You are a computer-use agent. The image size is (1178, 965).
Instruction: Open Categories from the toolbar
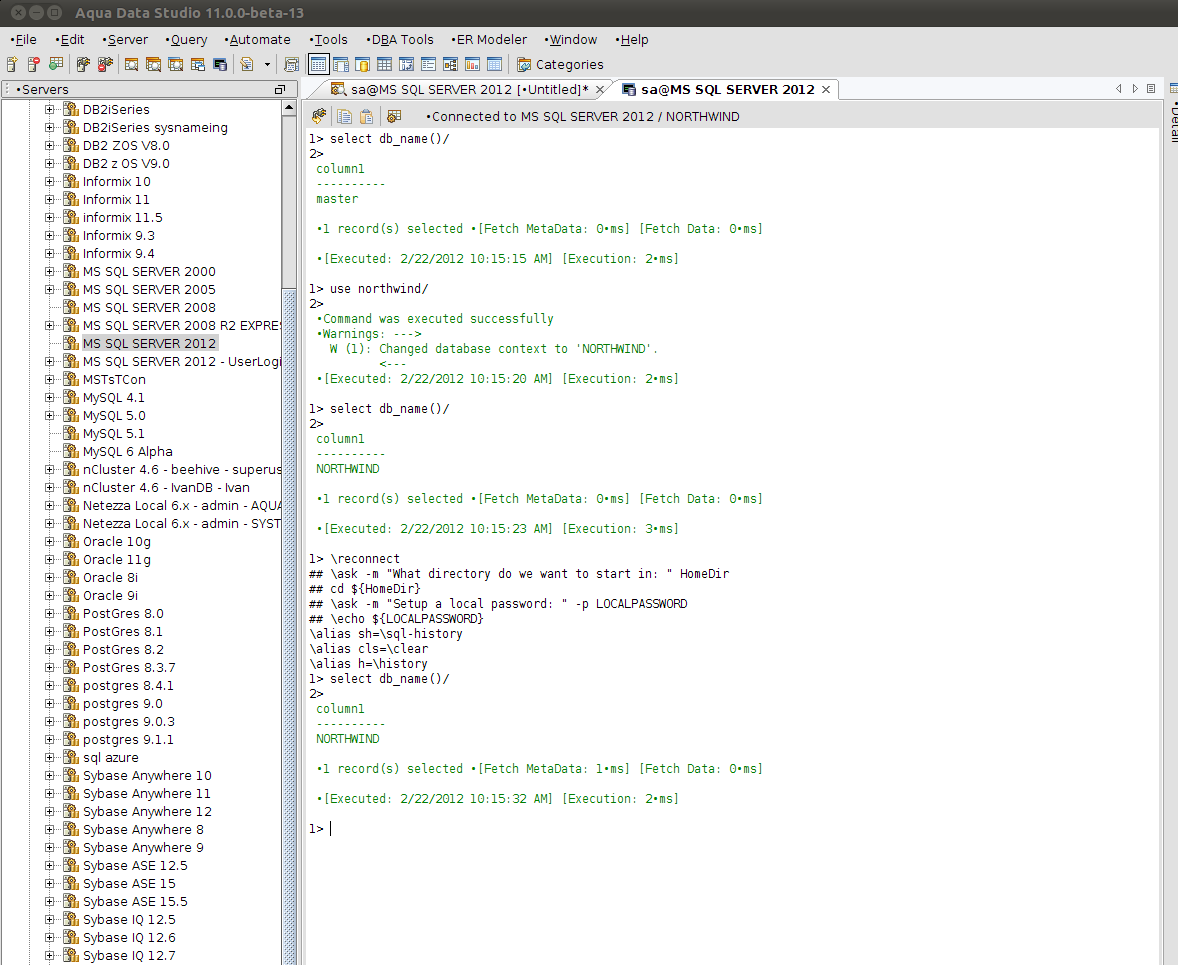(x=560, y=65)
